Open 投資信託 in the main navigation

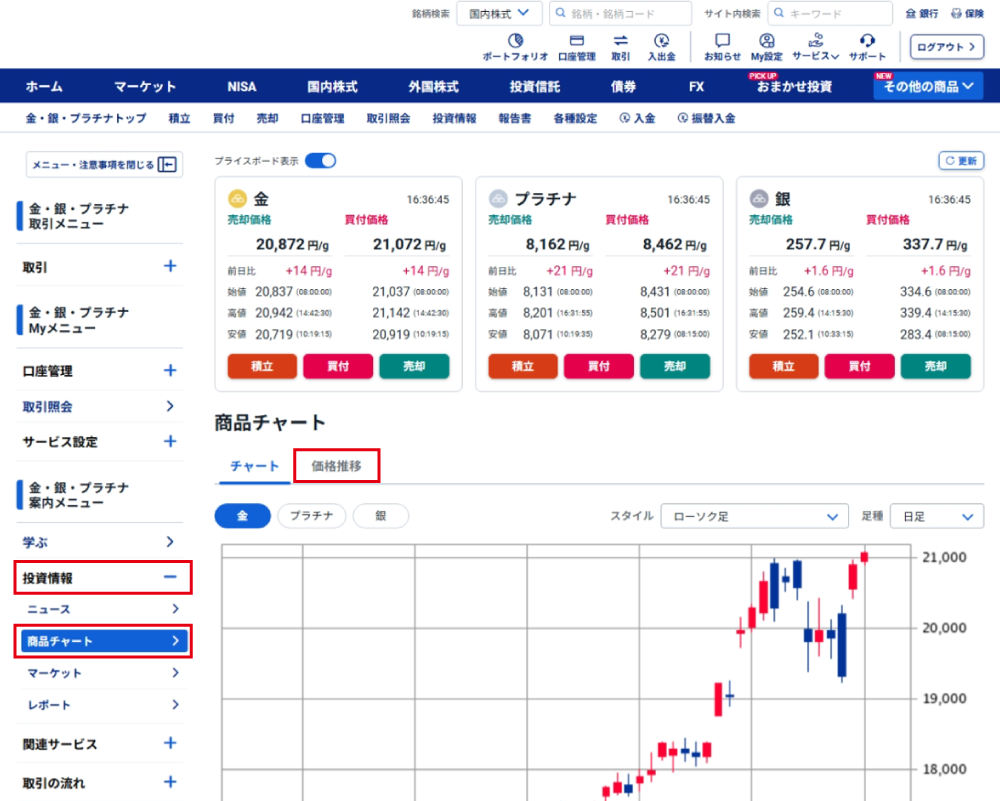[535, 87]
